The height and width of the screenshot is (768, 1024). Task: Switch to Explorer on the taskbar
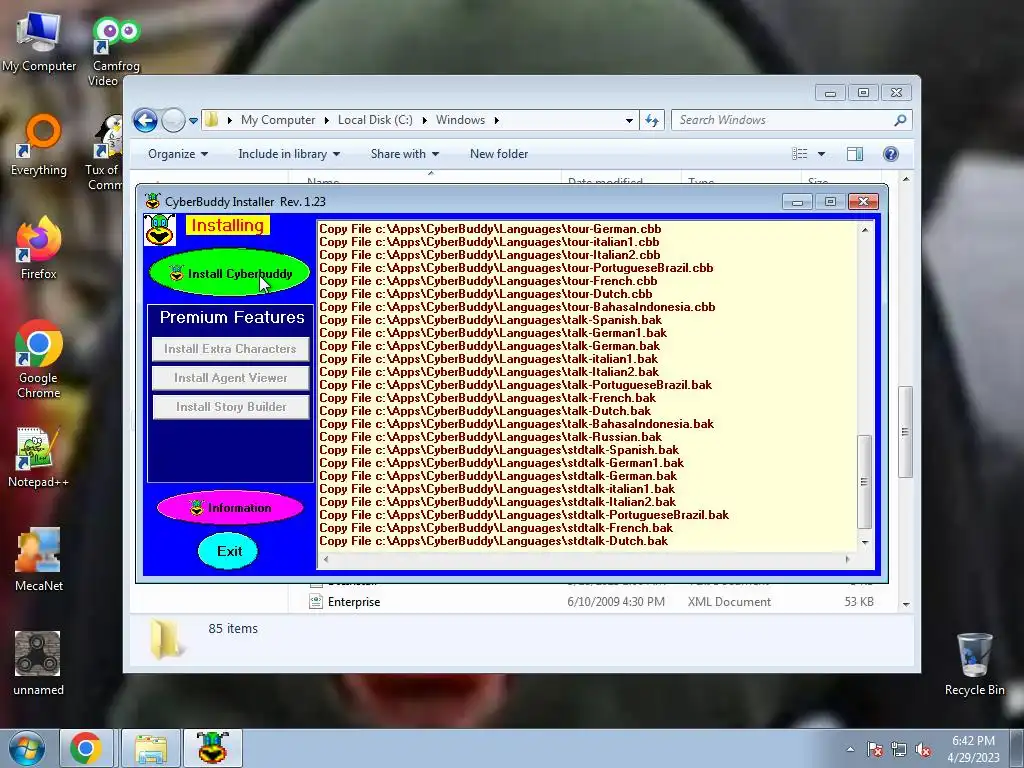[x=151, y=748]
